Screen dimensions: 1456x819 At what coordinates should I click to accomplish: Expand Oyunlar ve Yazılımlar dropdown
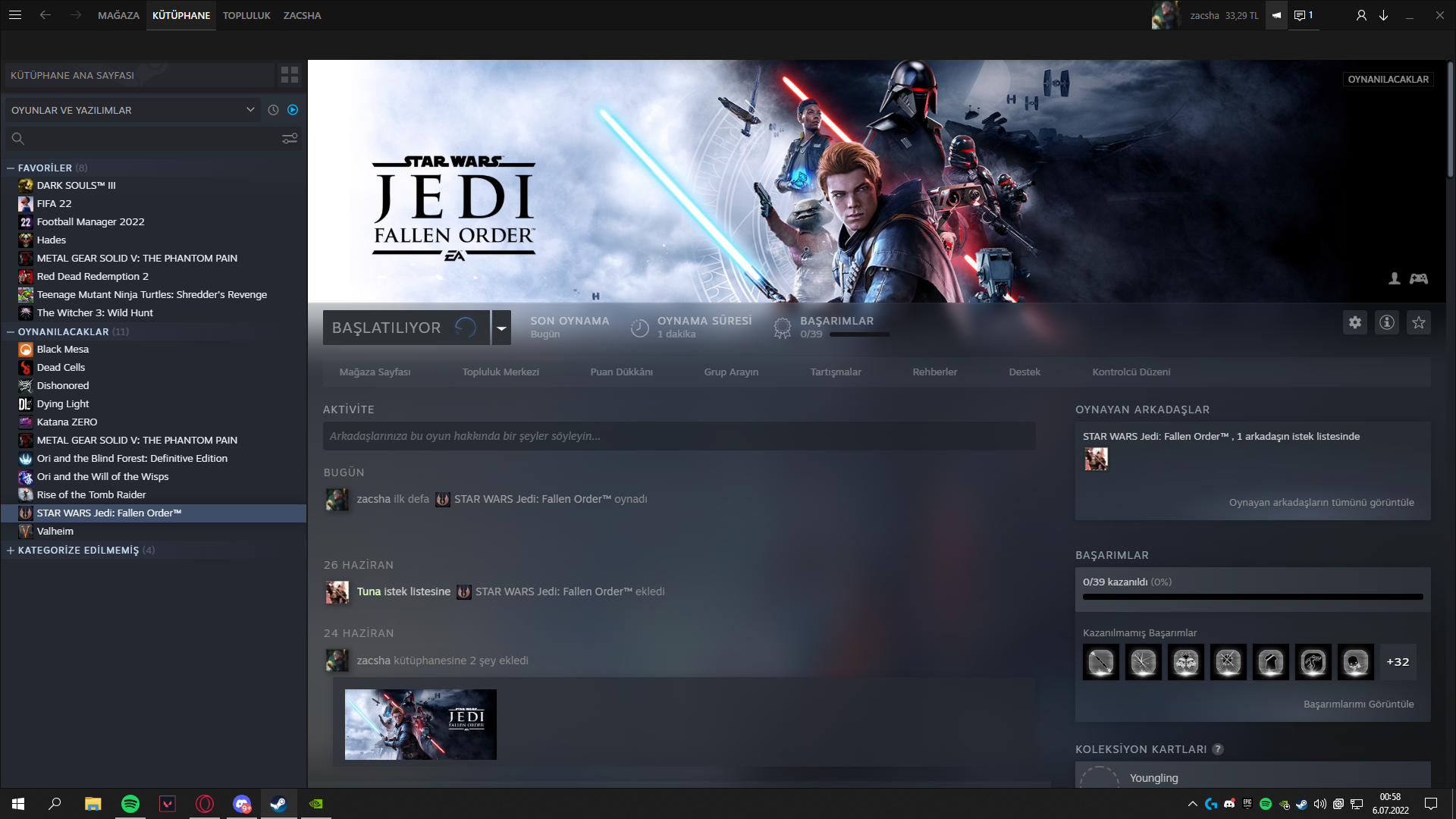click(x=250, y=110)
